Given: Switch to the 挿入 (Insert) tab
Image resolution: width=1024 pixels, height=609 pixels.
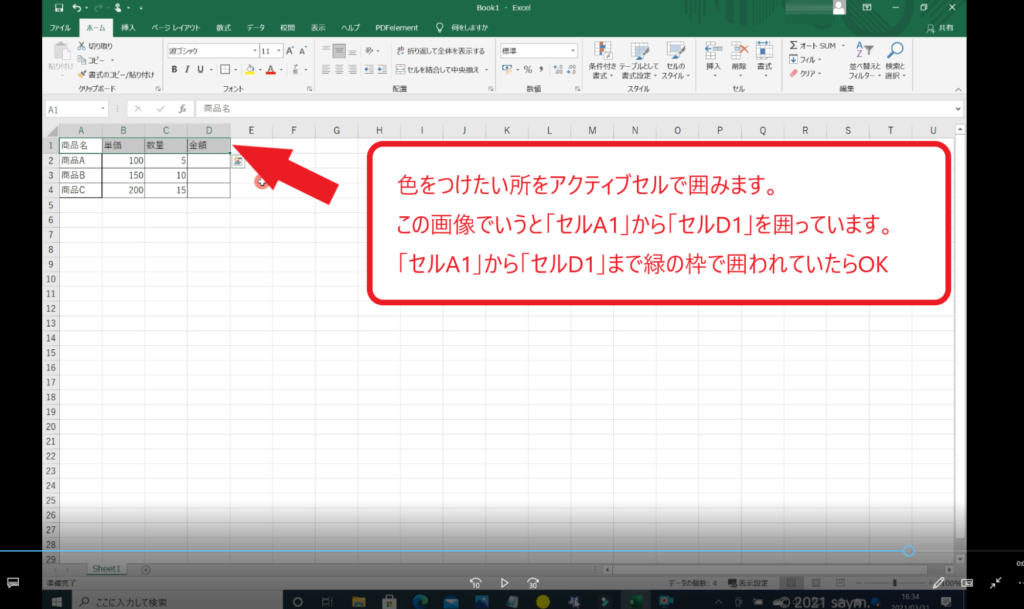Looking at the screenshot, I should (x=128, y=28).
